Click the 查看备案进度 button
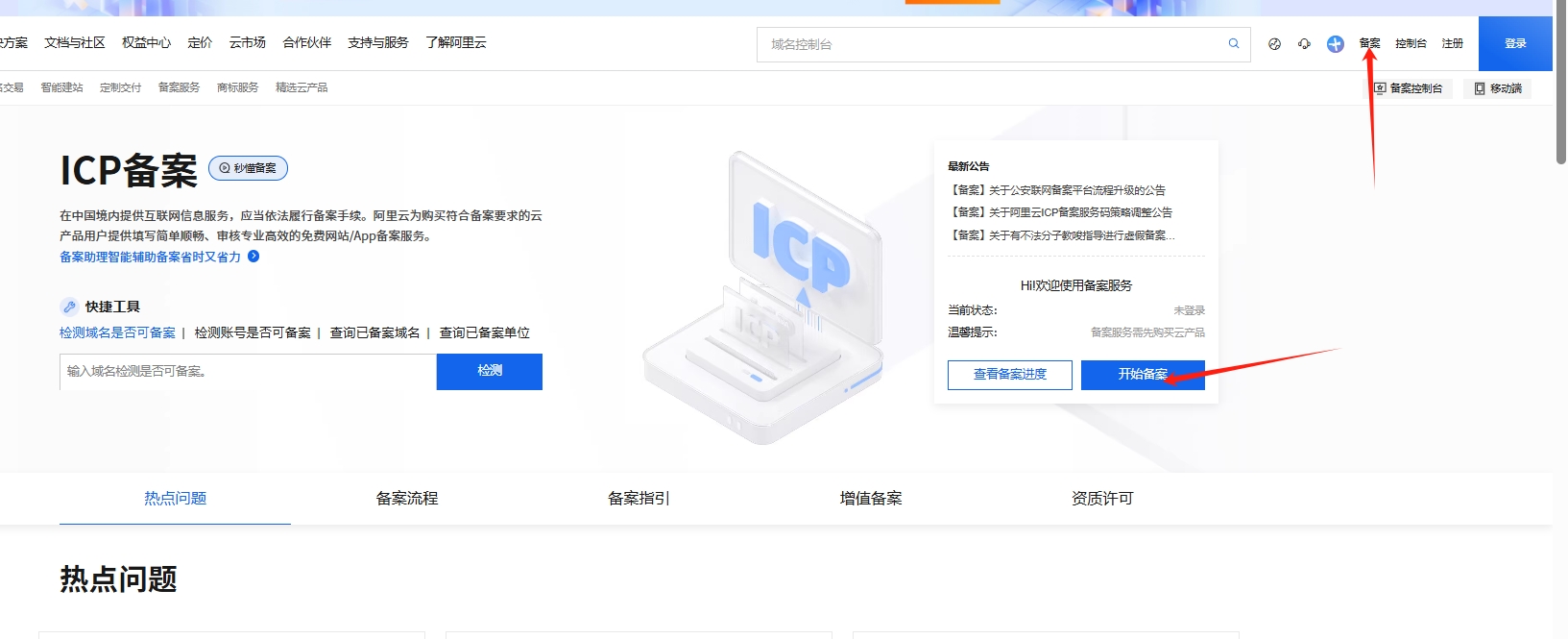 (1009, 375)
